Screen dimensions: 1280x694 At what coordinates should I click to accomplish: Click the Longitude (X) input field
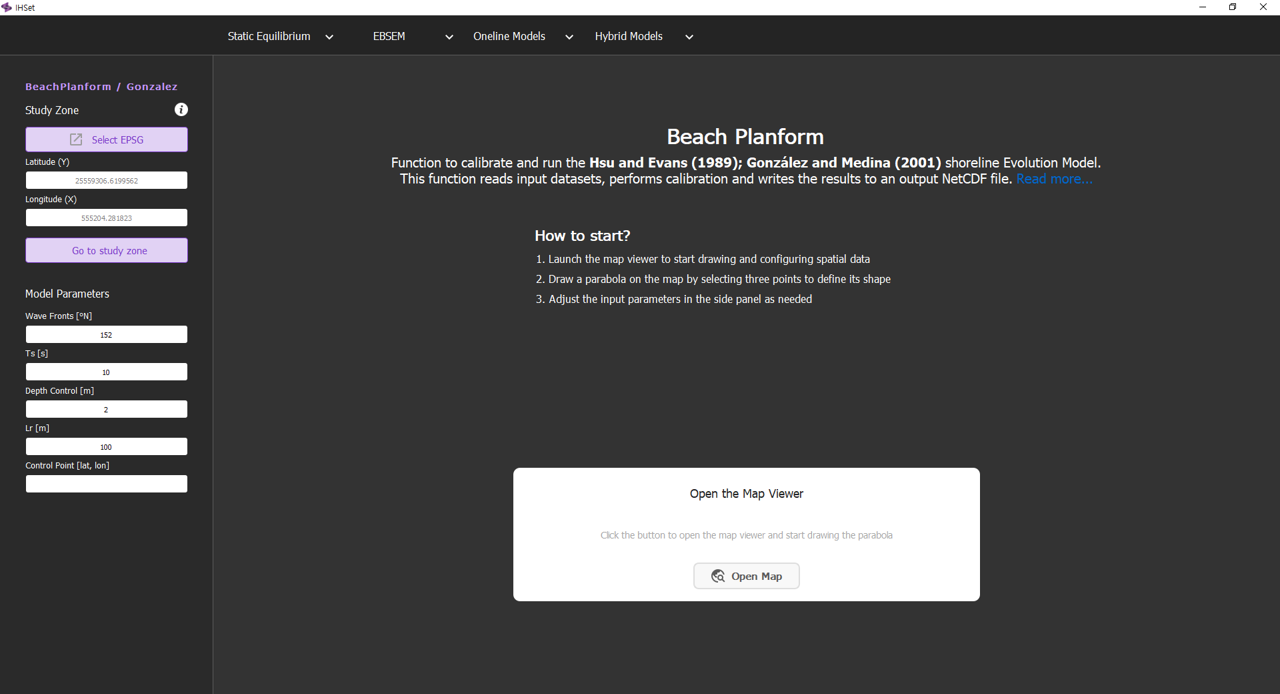coord(106,218)
